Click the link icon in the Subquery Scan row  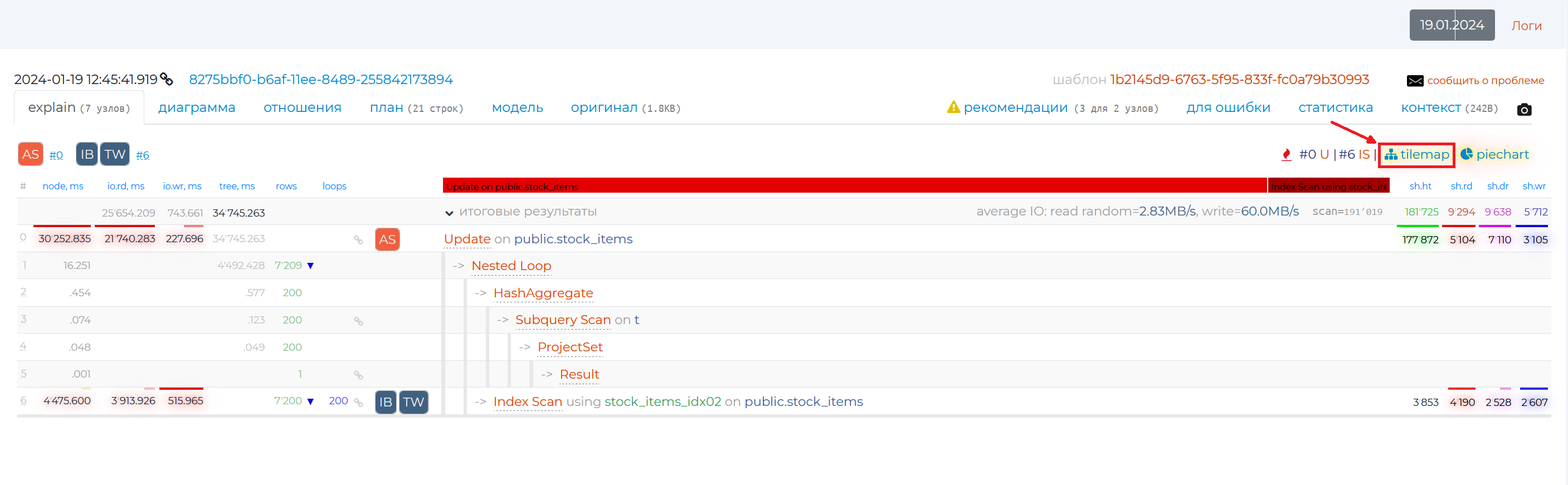point(358,321)
